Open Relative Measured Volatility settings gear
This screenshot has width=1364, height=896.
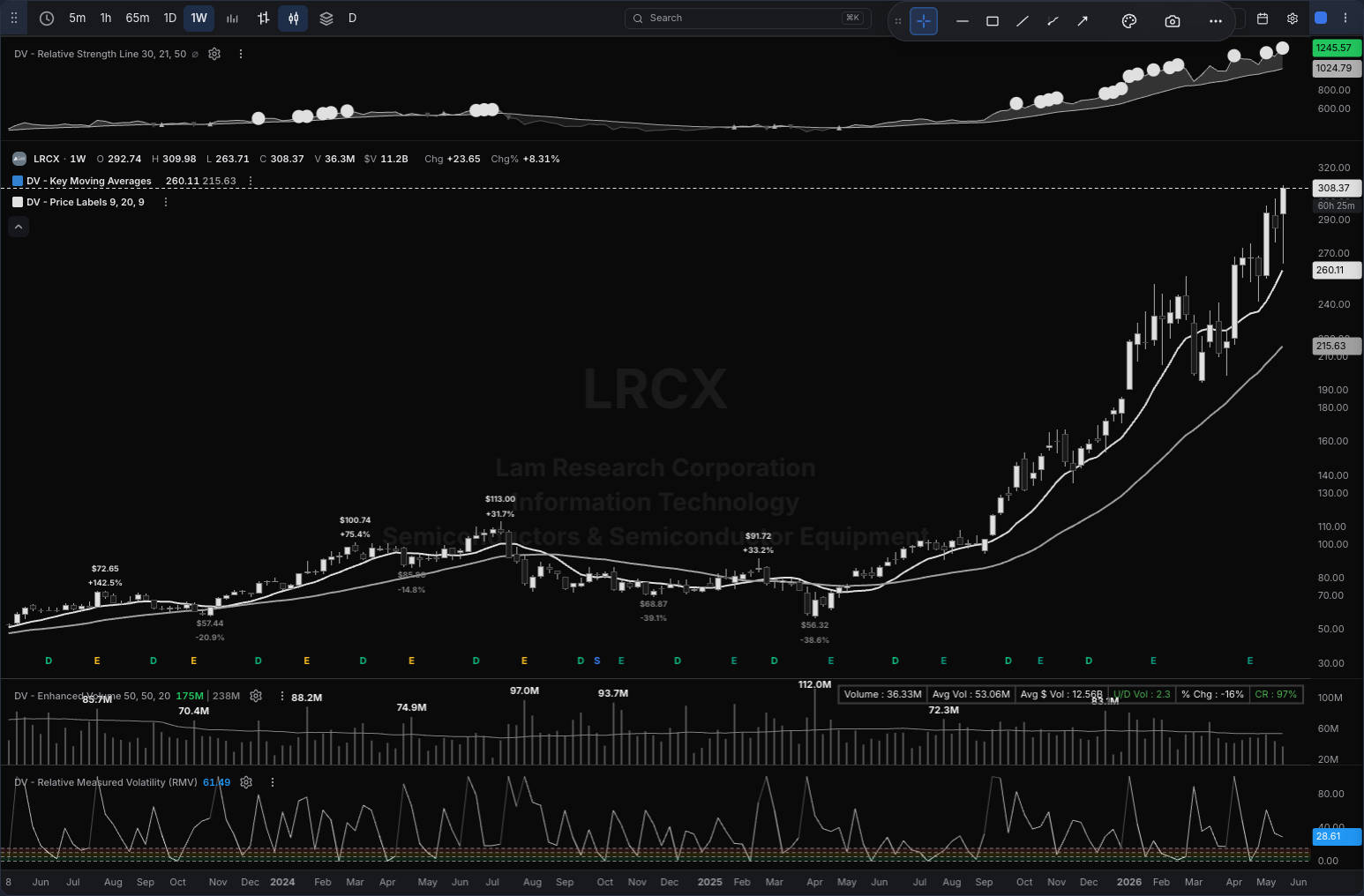click(x=246, y=782)
